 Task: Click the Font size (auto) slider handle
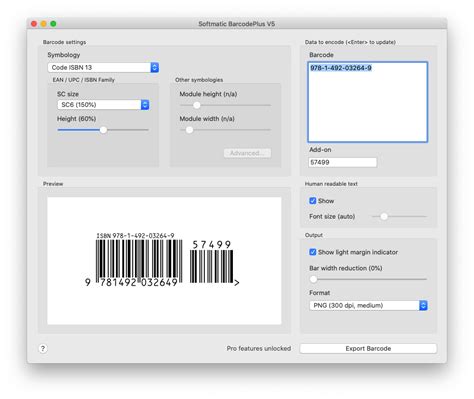coord(384,216)
